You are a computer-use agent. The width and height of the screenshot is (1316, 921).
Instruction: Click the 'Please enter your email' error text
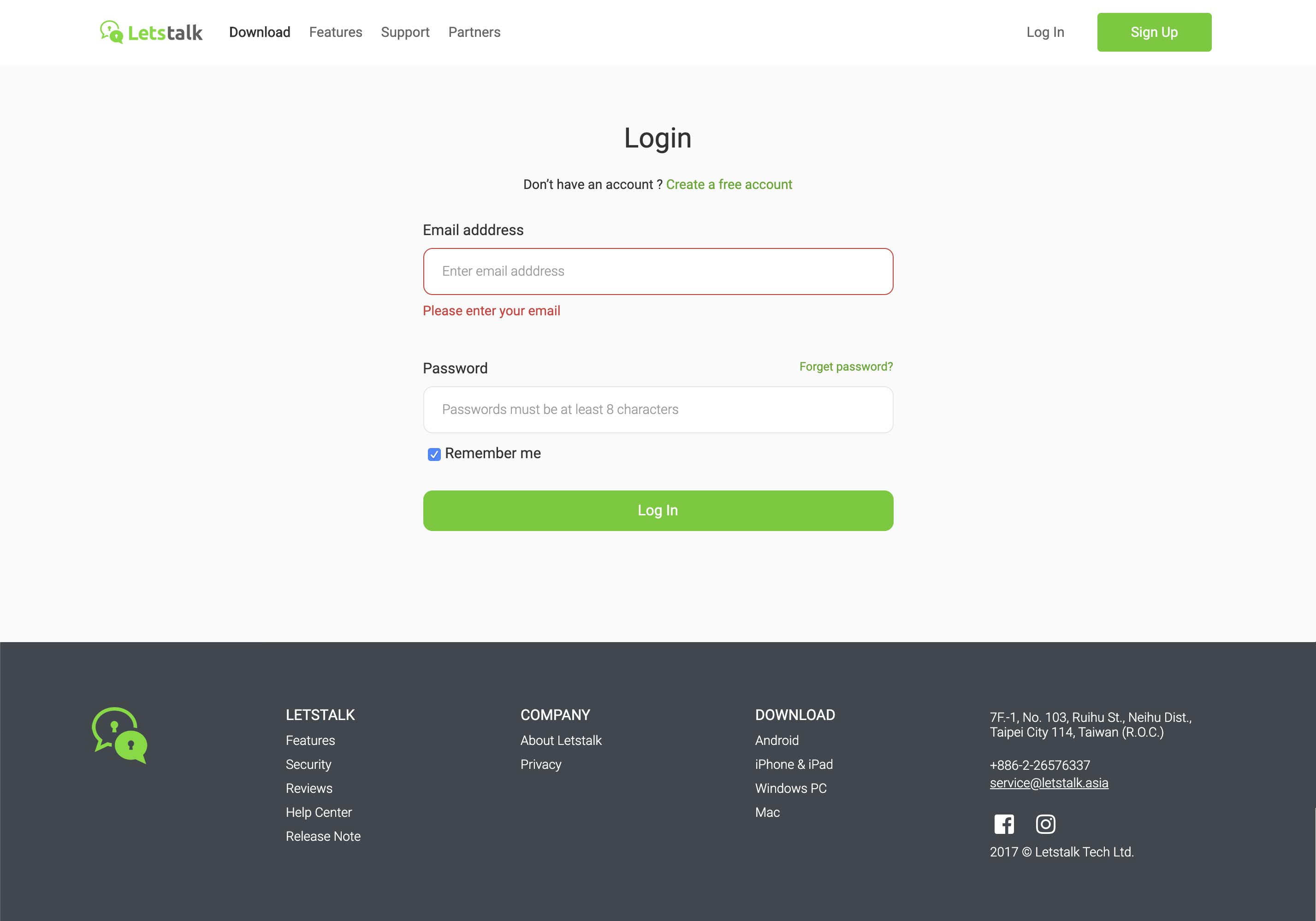[492, 311]
